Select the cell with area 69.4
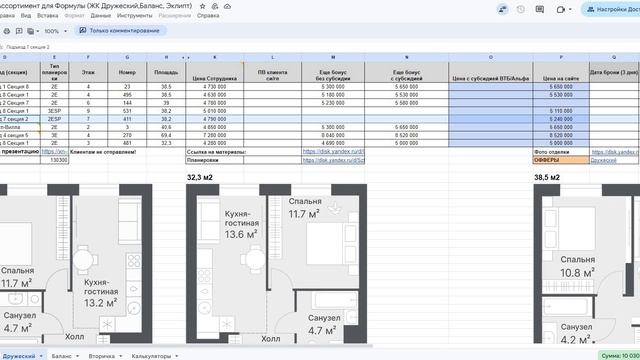The height and width of the screenshot is (360, 640). pyautogui.click(x=166, y=135)
